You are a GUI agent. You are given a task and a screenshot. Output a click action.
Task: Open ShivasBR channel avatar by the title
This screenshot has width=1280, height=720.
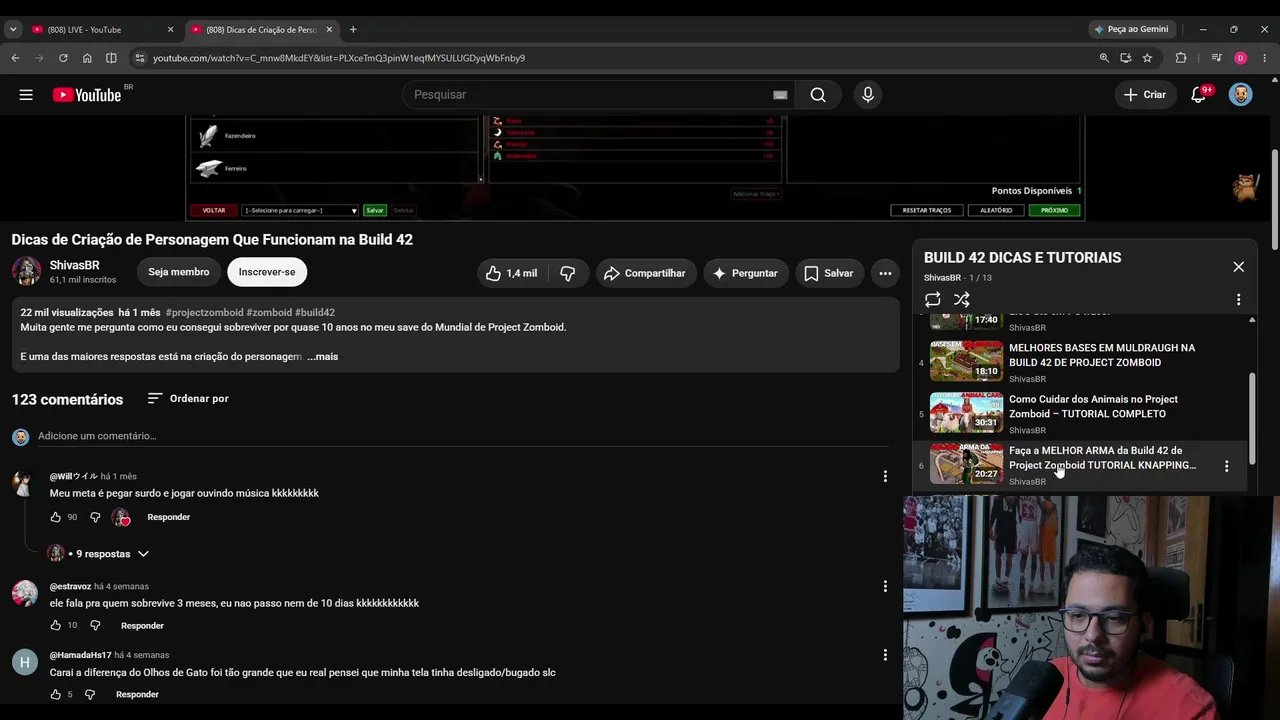(26, 272)
